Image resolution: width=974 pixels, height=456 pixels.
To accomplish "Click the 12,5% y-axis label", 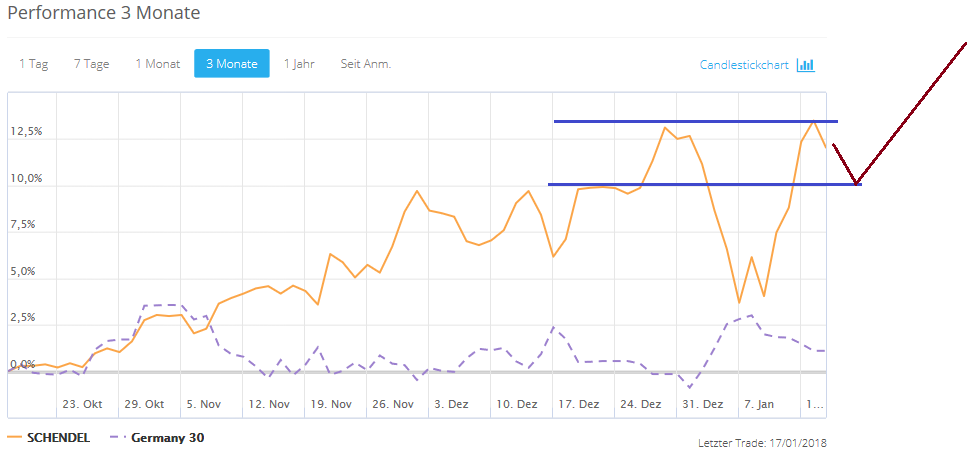I will pos(26,132).
